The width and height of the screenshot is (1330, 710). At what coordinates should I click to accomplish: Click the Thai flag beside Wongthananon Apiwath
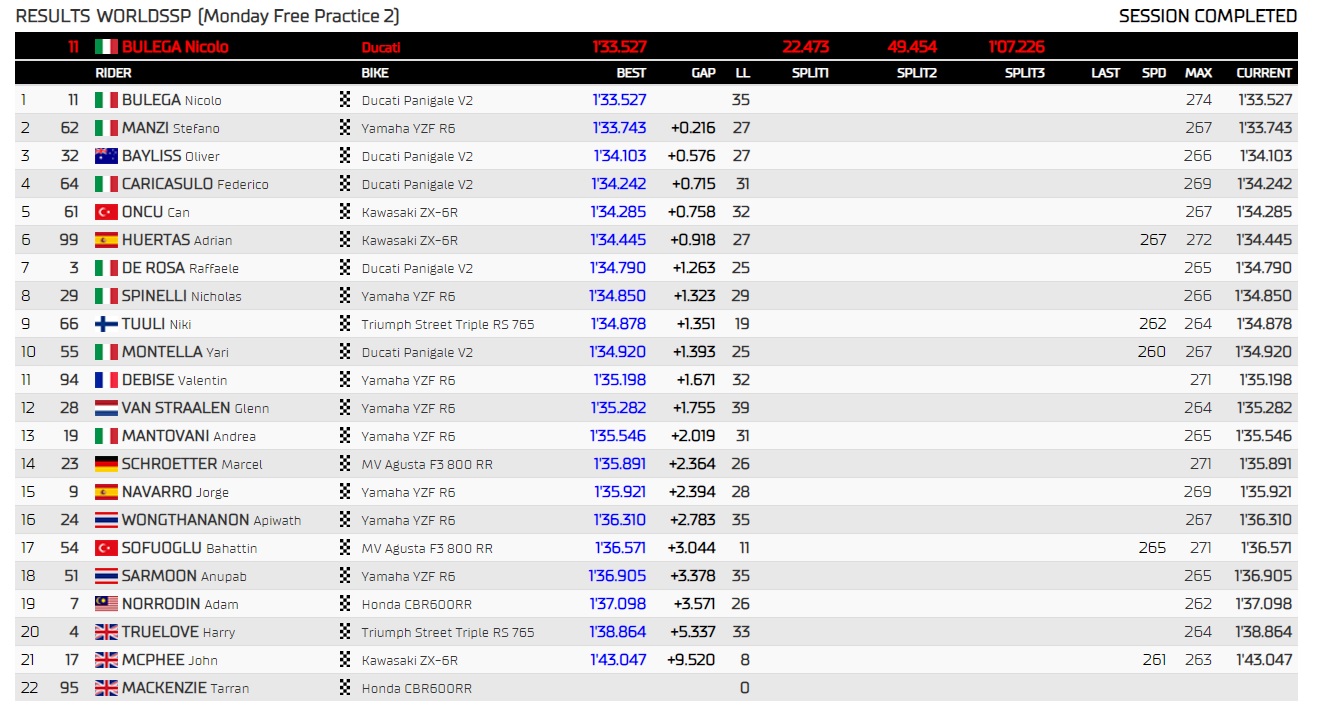(106, 520)
